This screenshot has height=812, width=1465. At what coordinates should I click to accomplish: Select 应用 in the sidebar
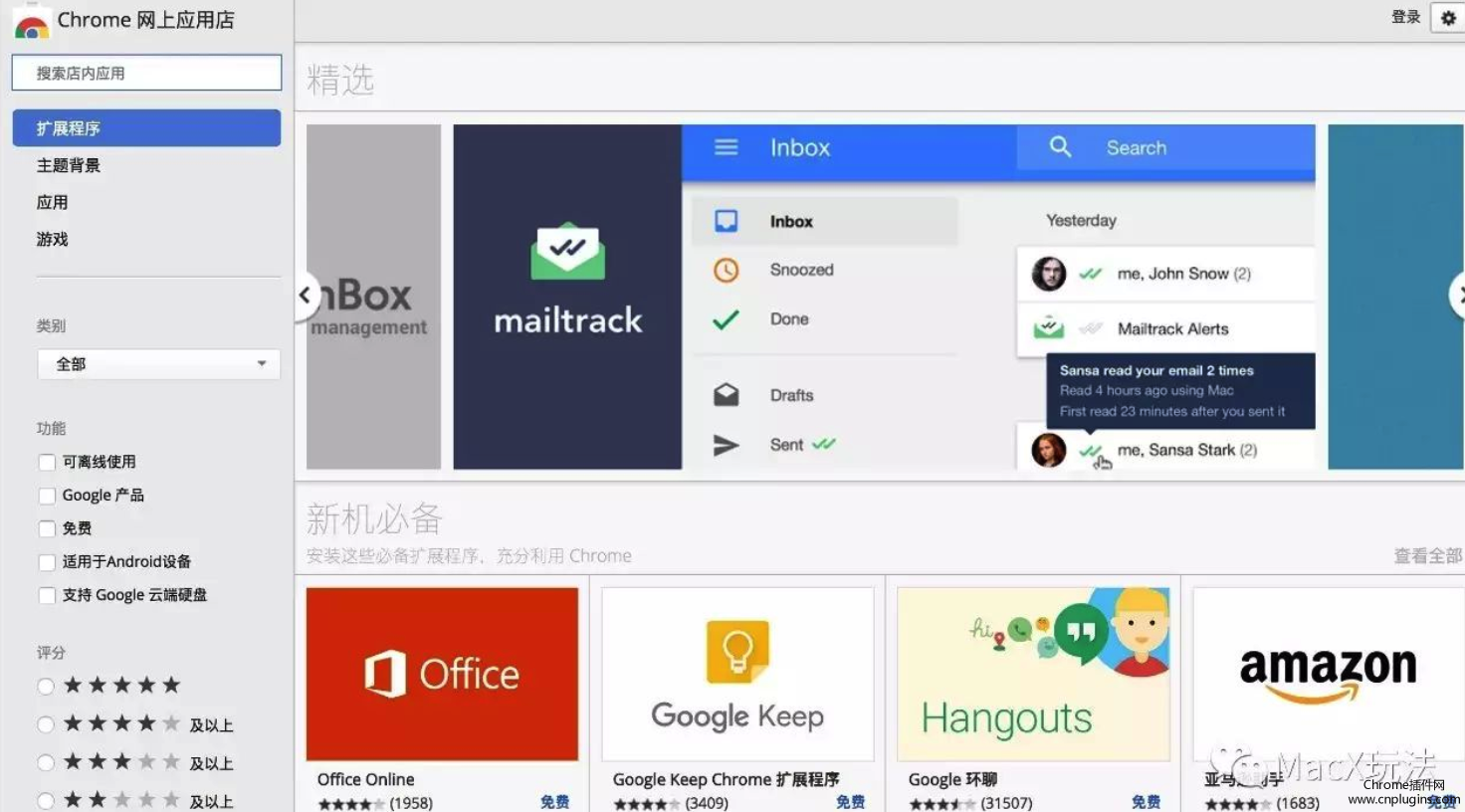pyautogui.click(x=53, y=202)
